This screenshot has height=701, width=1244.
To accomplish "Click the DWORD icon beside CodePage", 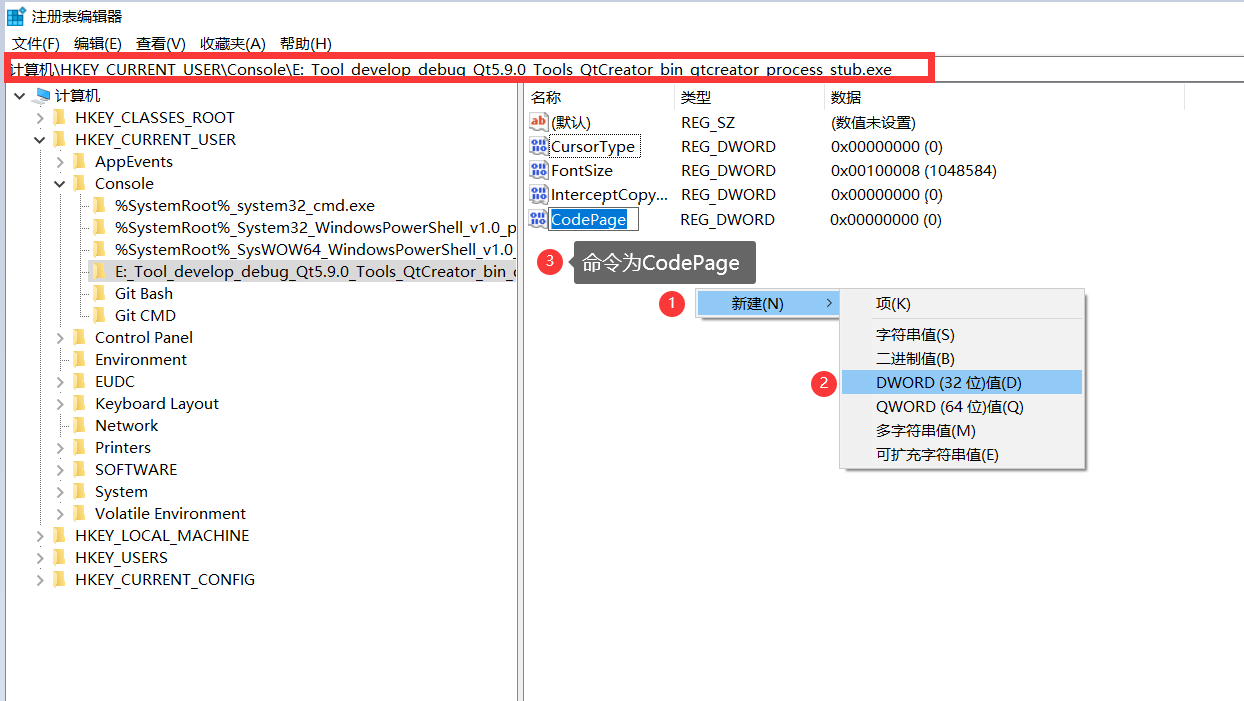I will pos(538,219).
